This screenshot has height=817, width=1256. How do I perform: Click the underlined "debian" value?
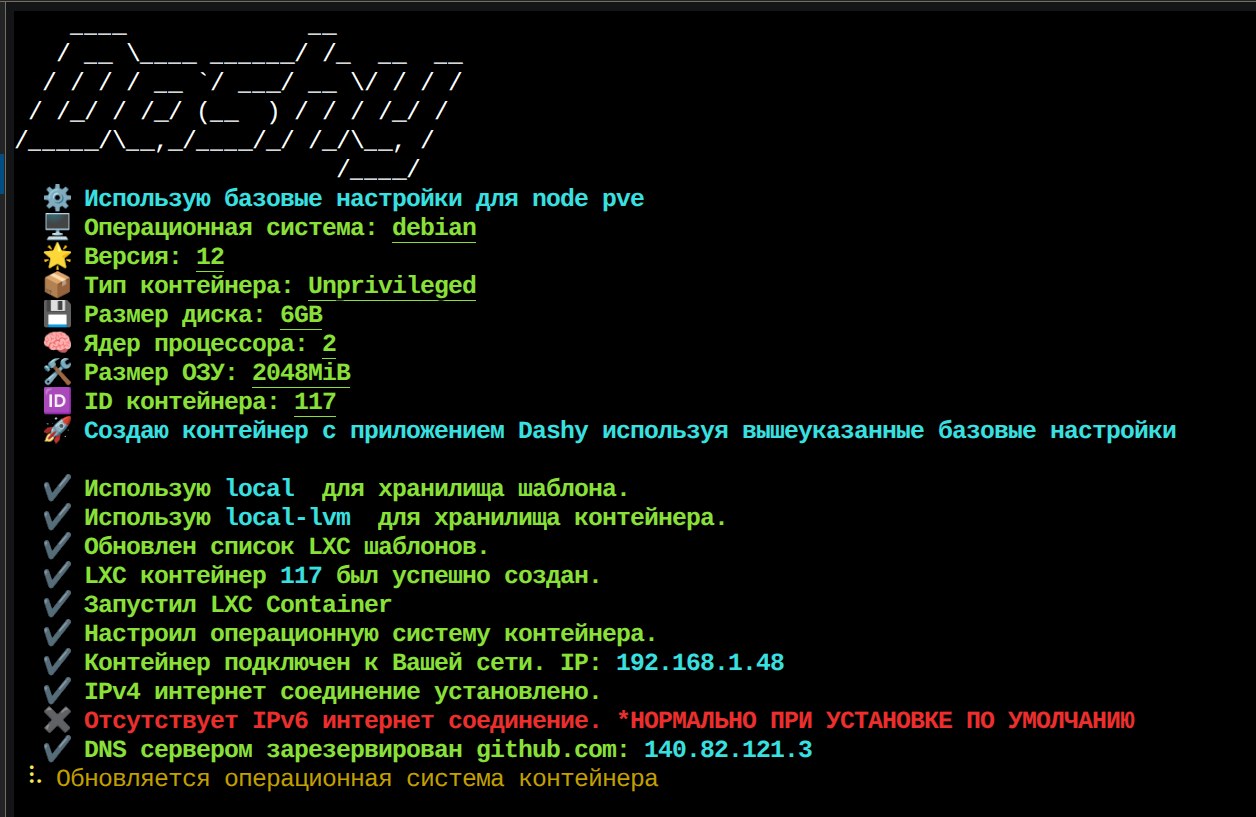tap(433, 227)
